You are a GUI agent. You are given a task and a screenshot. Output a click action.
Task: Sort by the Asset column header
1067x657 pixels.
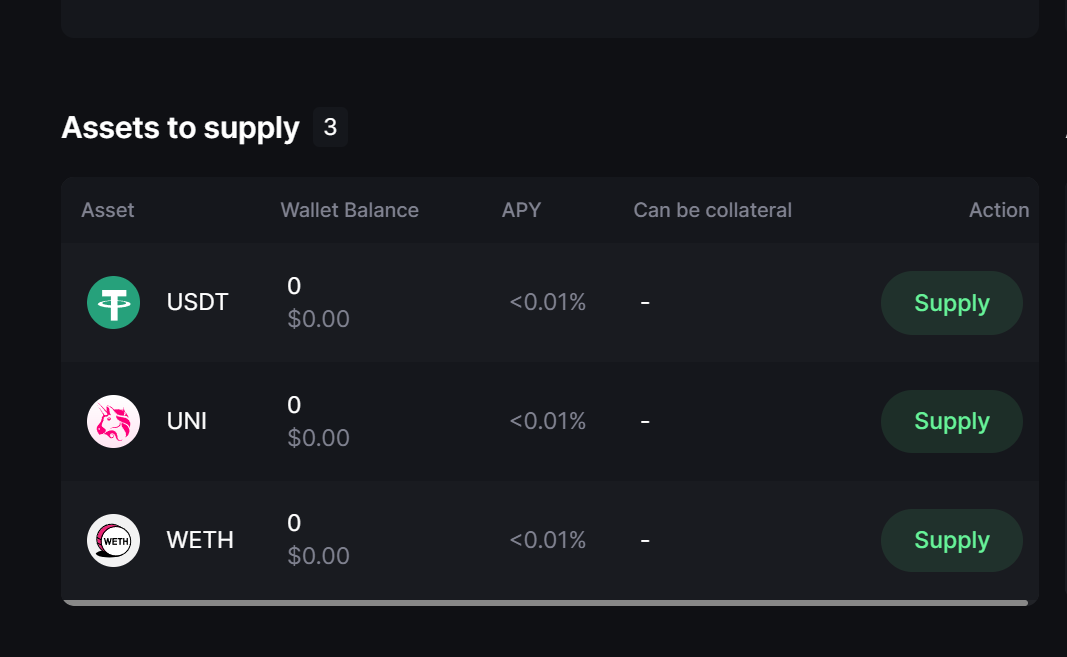click(x=108, y=210)
